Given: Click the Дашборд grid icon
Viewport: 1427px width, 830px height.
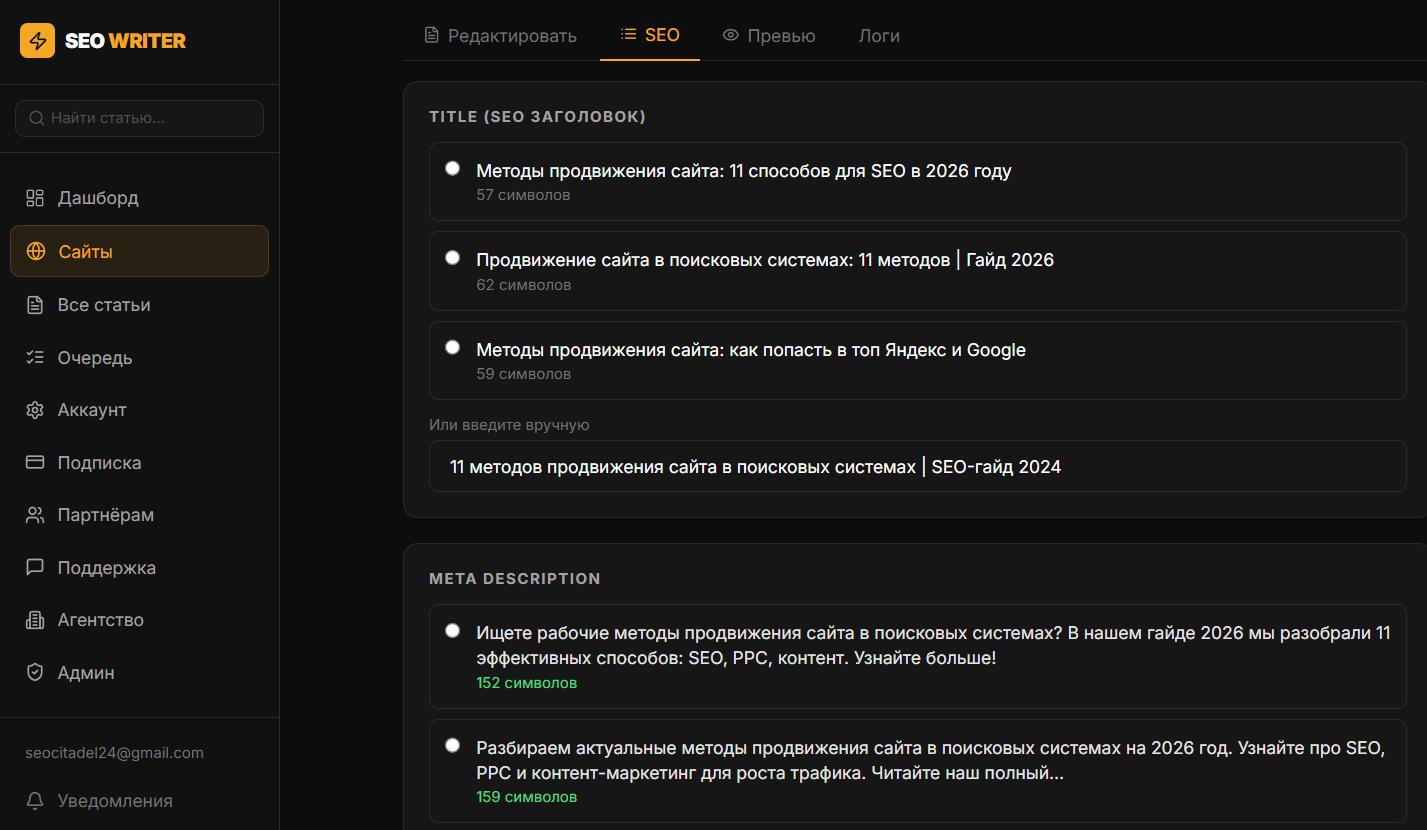Looking at the screenshot, I should [35, 198].
